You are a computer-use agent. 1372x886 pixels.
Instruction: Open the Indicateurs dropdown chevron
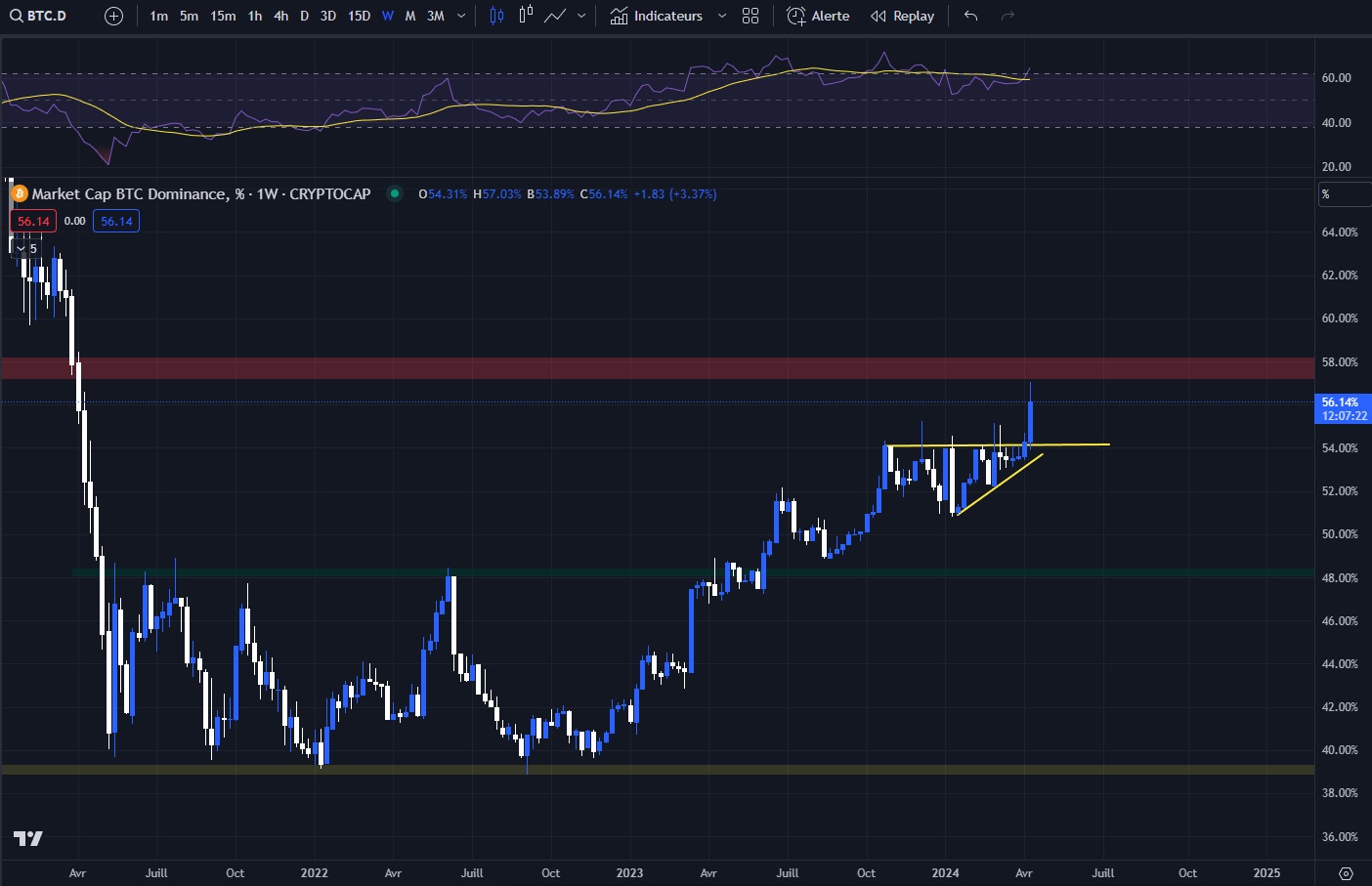tap(721, 16)
